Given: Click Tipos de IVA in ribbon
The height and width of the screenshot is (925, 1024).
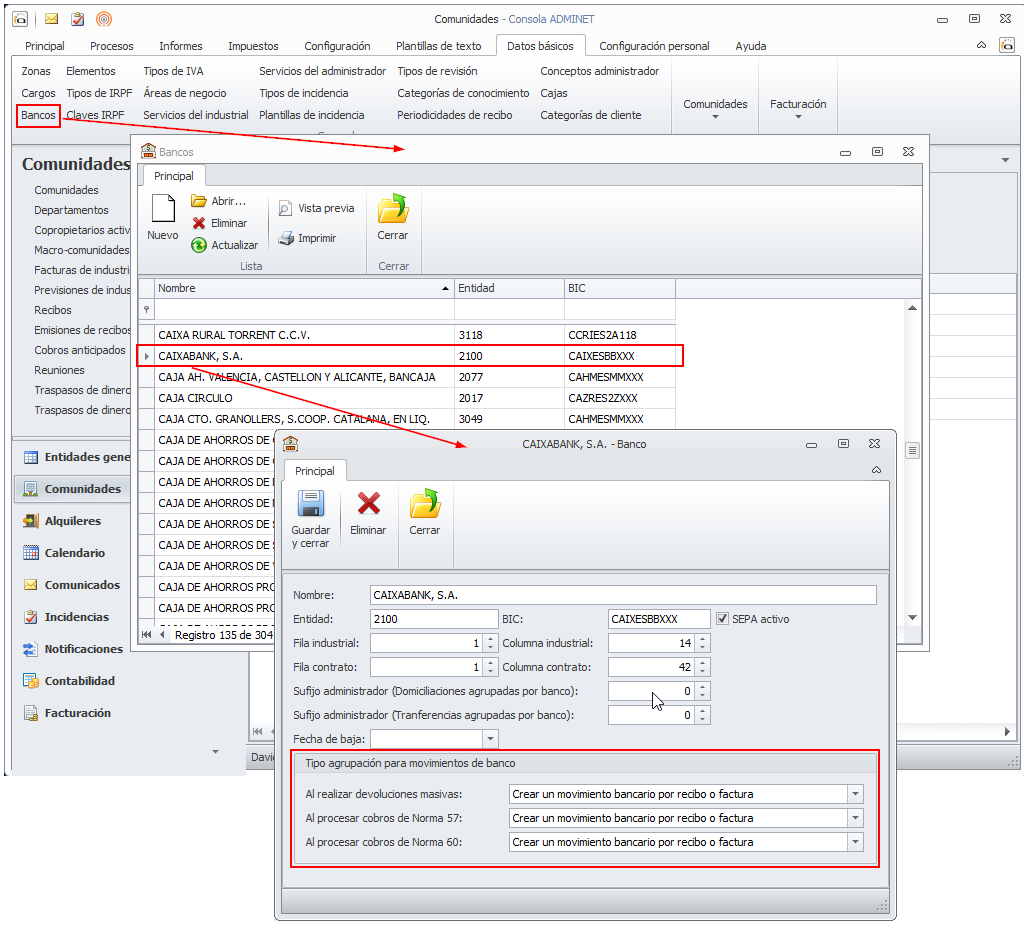Looking at the screenshot, I should [173, 71].
